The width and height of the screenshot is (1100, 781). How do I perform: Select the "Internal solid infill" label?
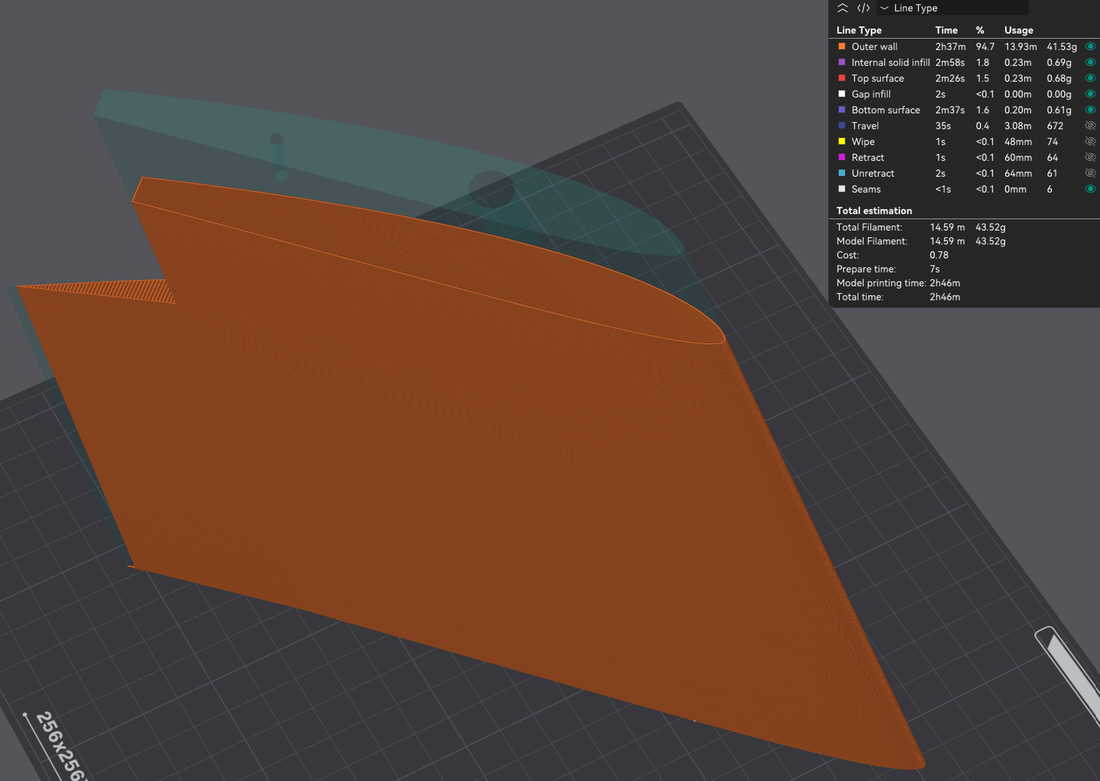(x=890, y=62)
